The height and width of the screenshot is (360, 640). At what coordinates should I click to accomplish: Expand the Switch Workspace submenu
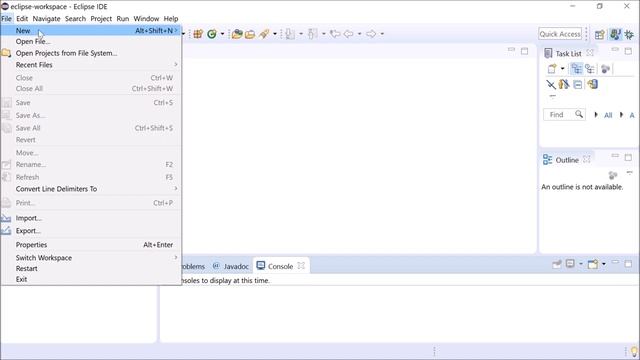(x=91, y=258)
